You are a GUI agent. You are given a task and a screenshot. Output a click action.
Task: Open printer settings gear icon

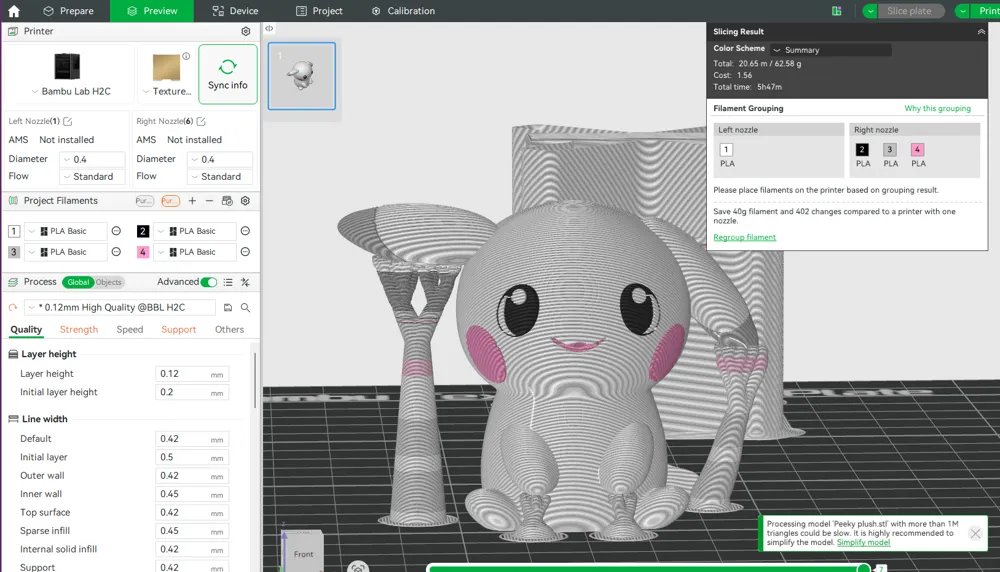[x=246, y=31]
